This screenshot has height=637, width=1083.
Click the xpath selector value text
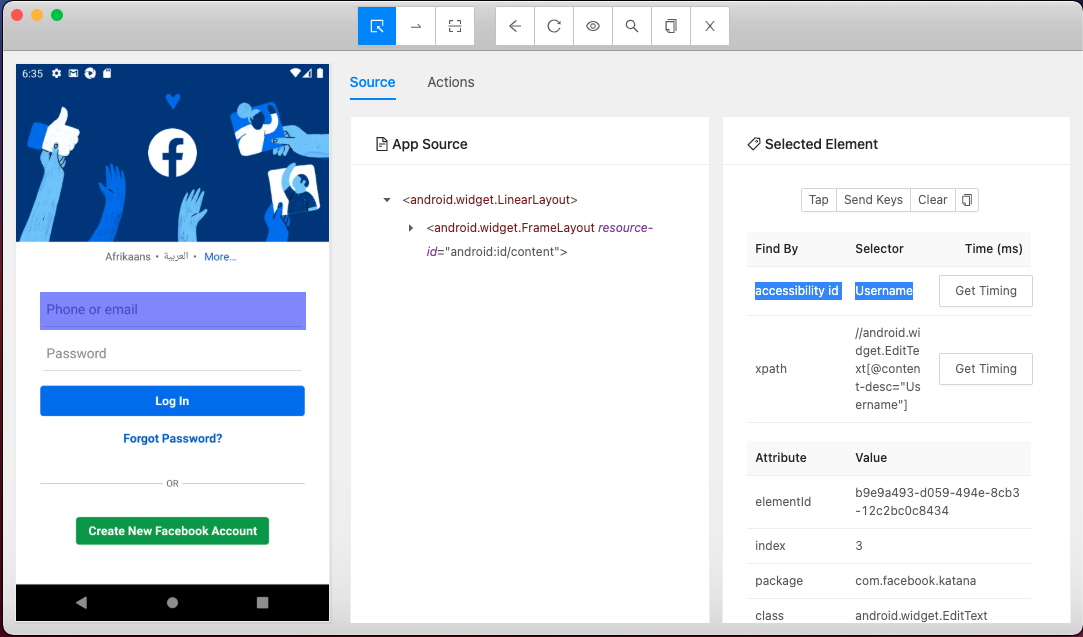click(888, 369)
